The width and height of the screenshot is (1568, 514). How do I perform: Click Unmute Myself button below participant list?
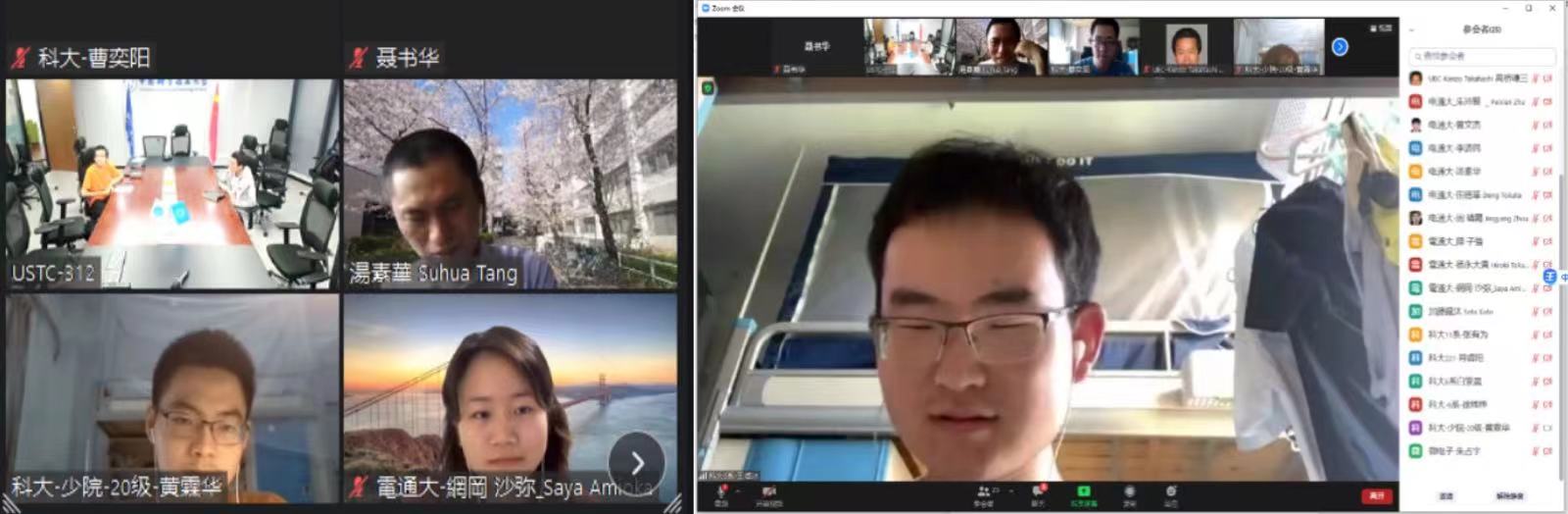(1510, 496)
